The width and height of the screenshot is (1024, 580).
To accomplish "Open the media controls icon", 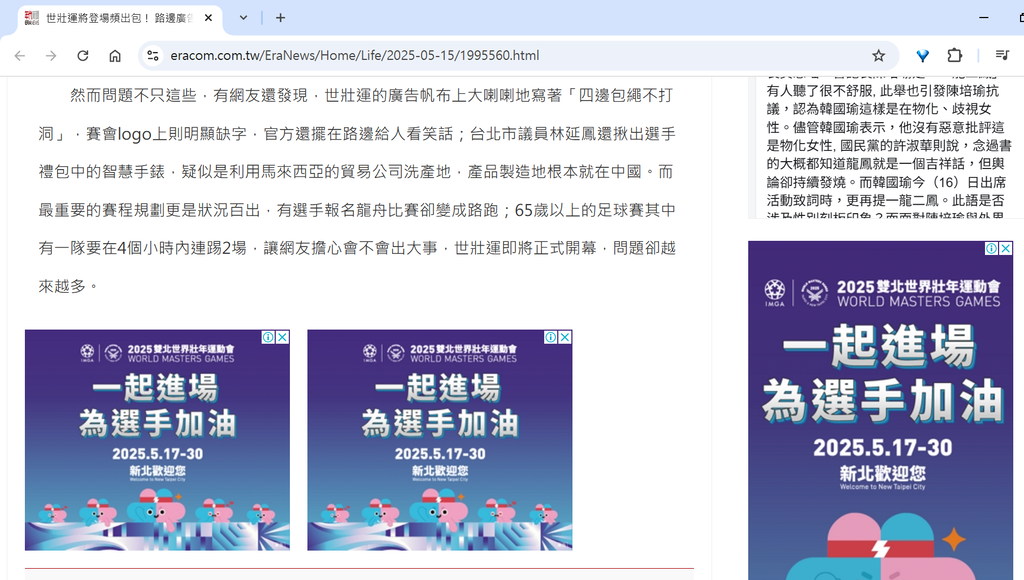I will 1002,56.
